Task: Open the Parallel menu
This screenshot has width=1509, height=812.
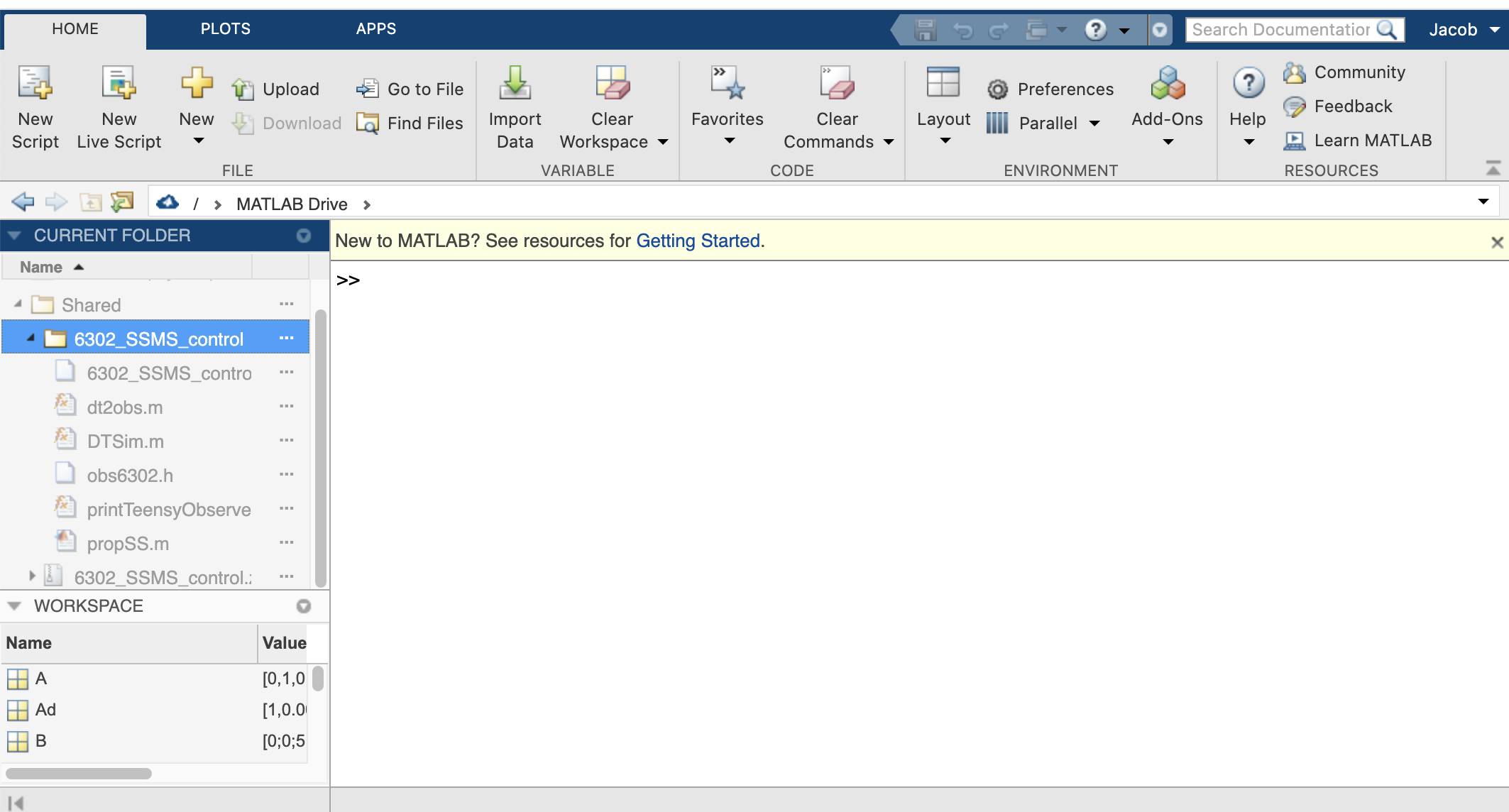Action: point(1043,123)
